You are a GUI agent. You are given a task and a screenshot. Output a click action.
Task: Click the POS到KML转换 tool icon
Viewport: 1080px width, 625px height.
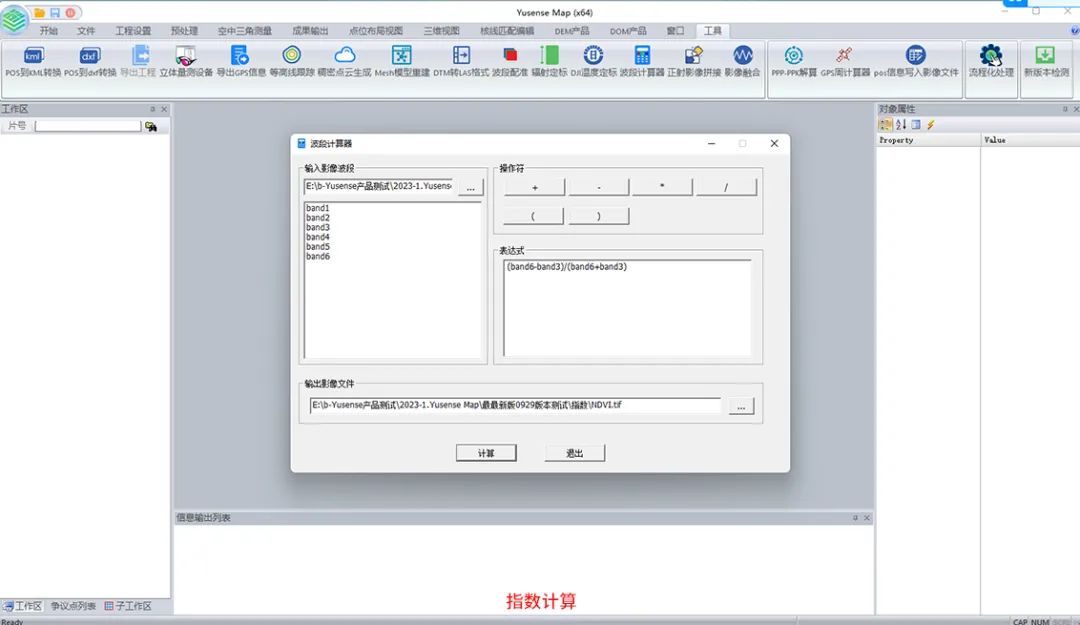[x=33, y=57]
